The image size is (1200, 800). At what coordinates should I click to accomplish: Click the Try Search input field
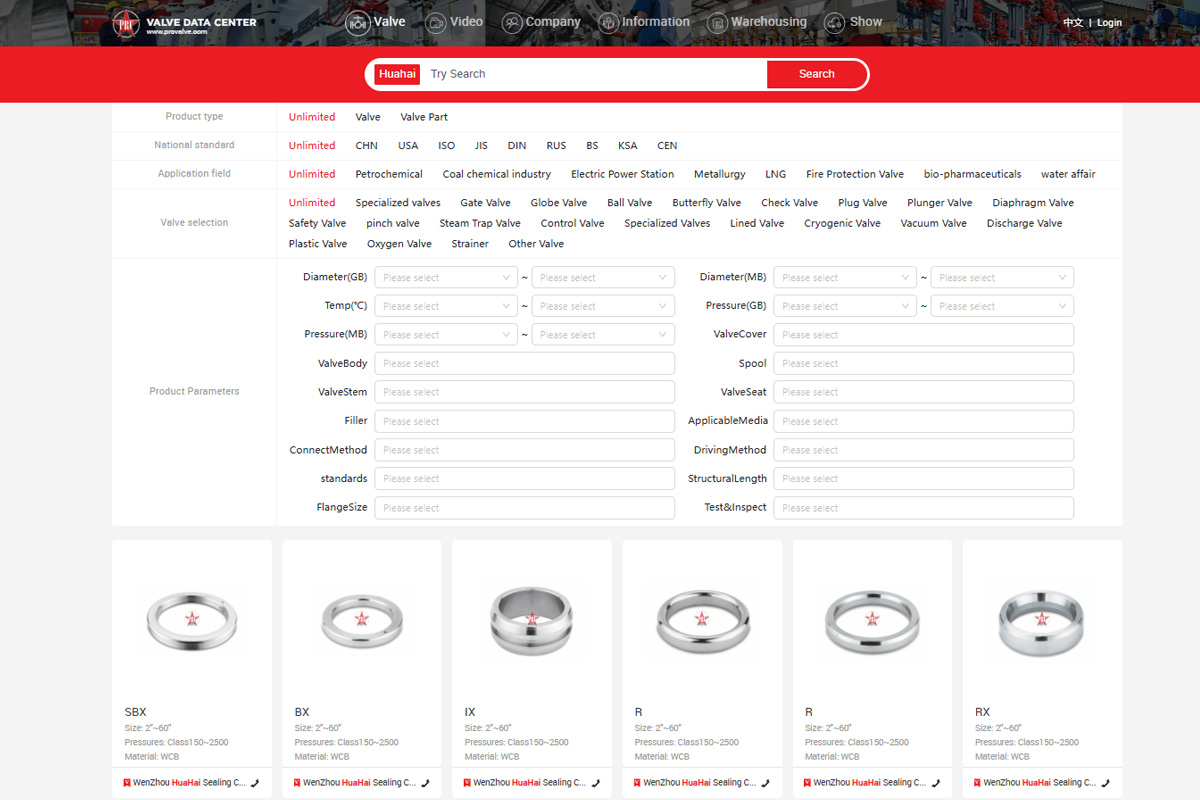(595, 74)
